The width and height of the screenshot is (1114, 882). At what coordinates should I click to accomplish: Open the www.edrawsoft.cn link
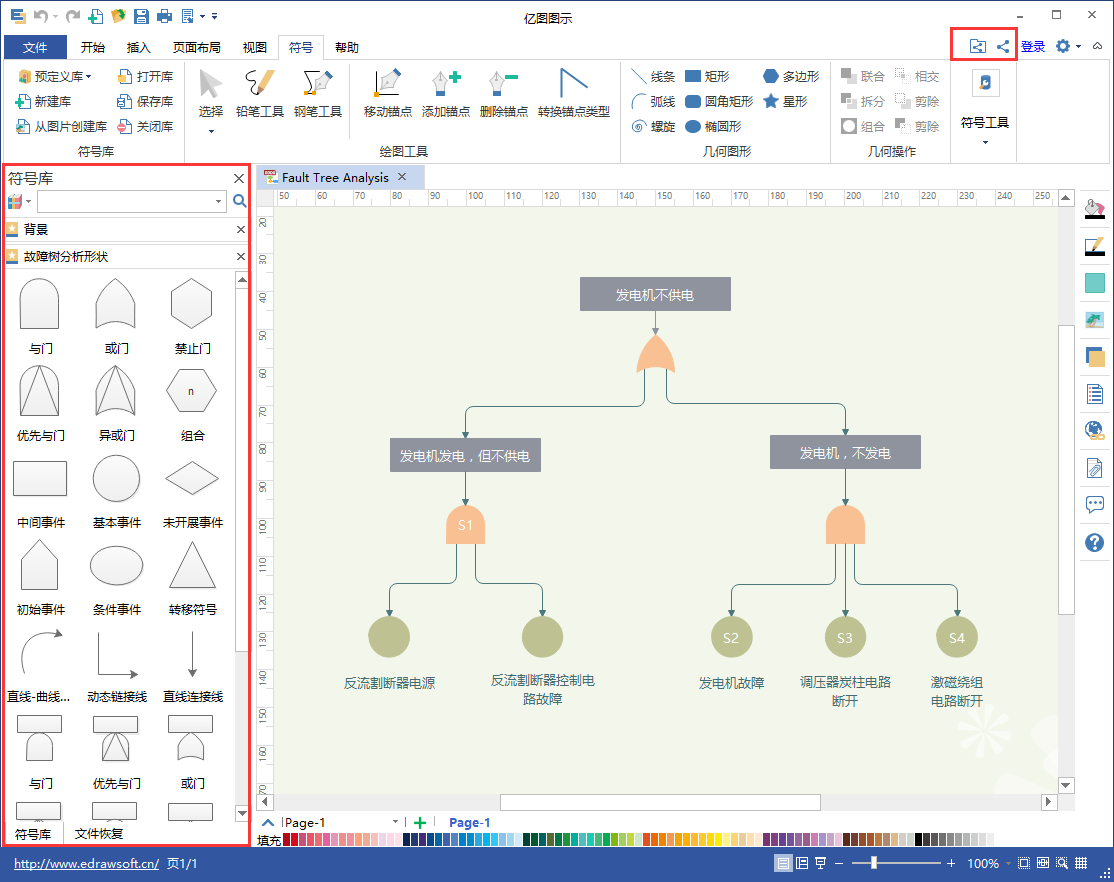(86, 864)
